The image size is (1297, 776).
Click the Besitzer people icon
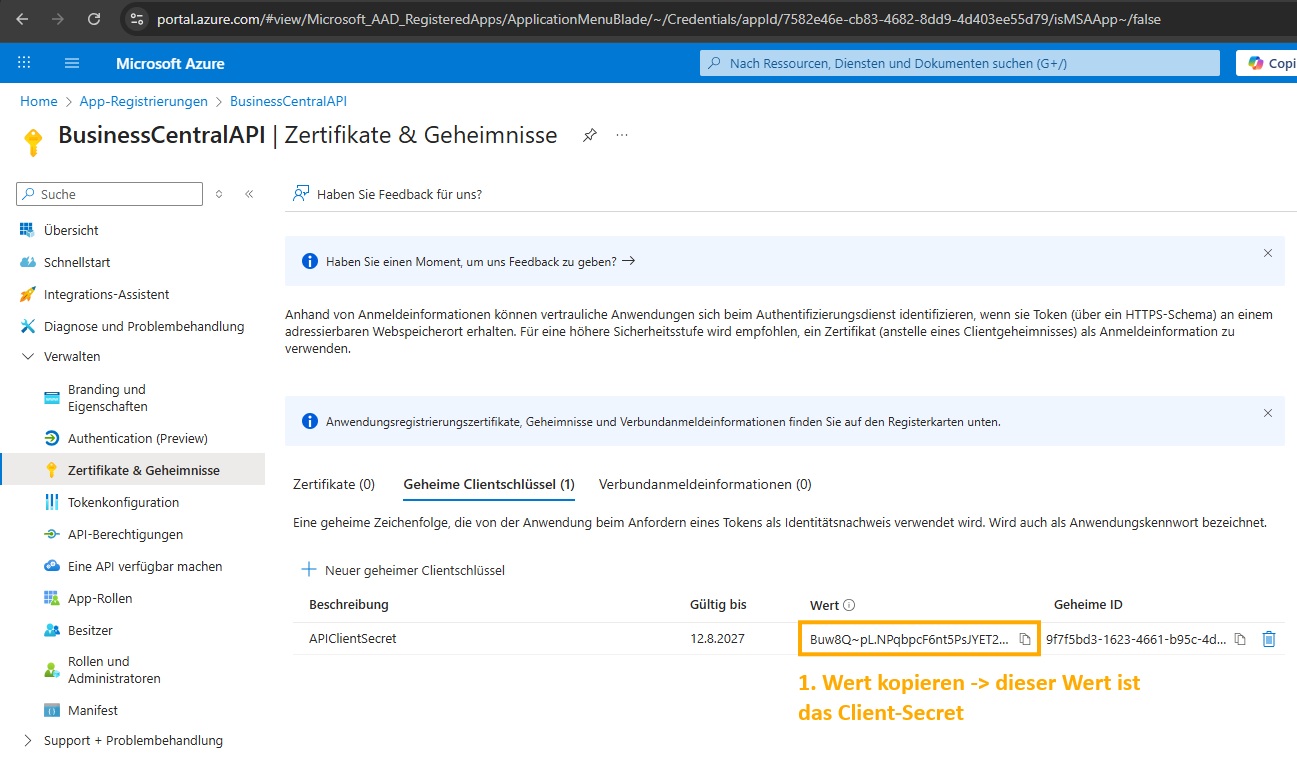click(52, 630)
